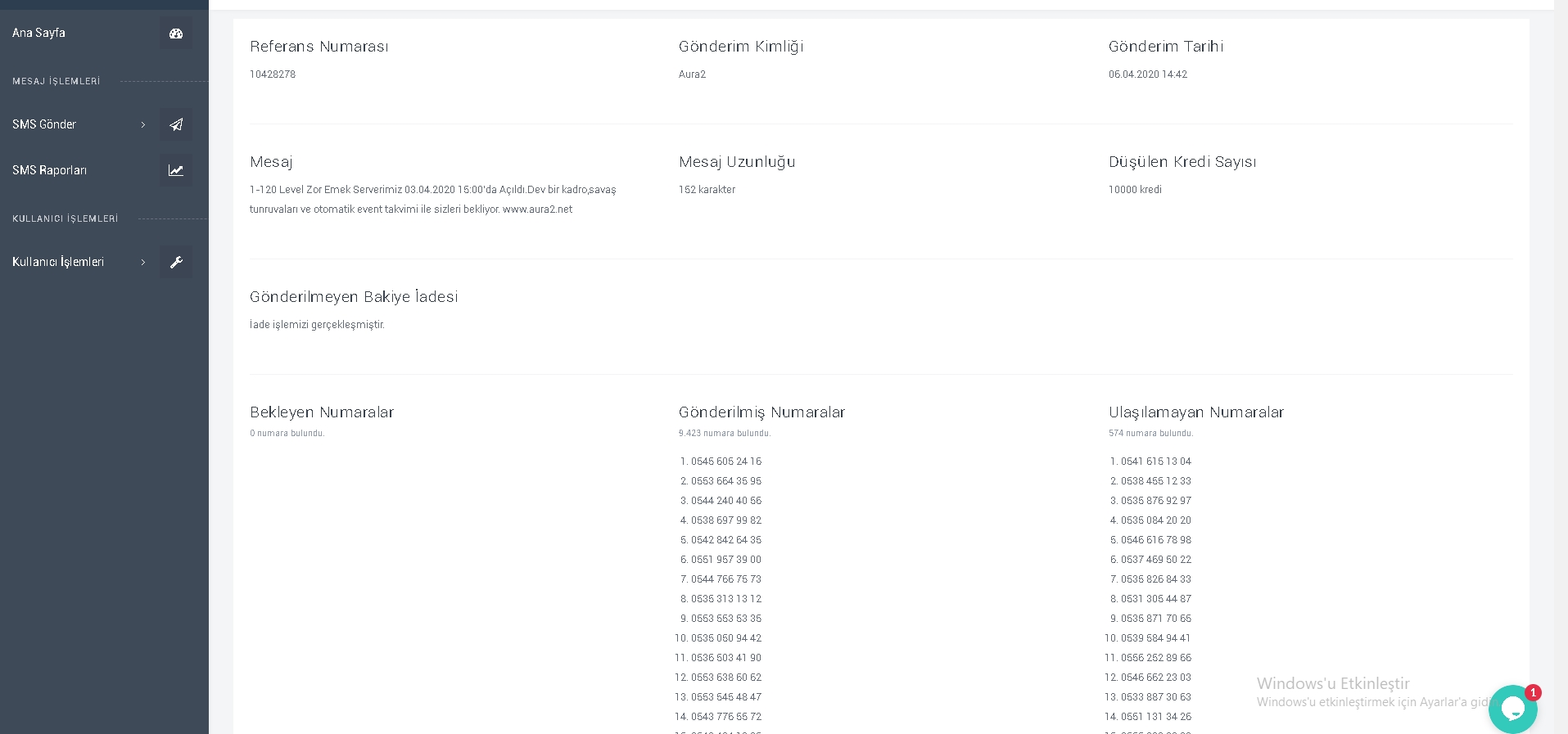
Task: Select entry 2 in Ulaşılamayan Numaralar list
Action: (1156, 481)
